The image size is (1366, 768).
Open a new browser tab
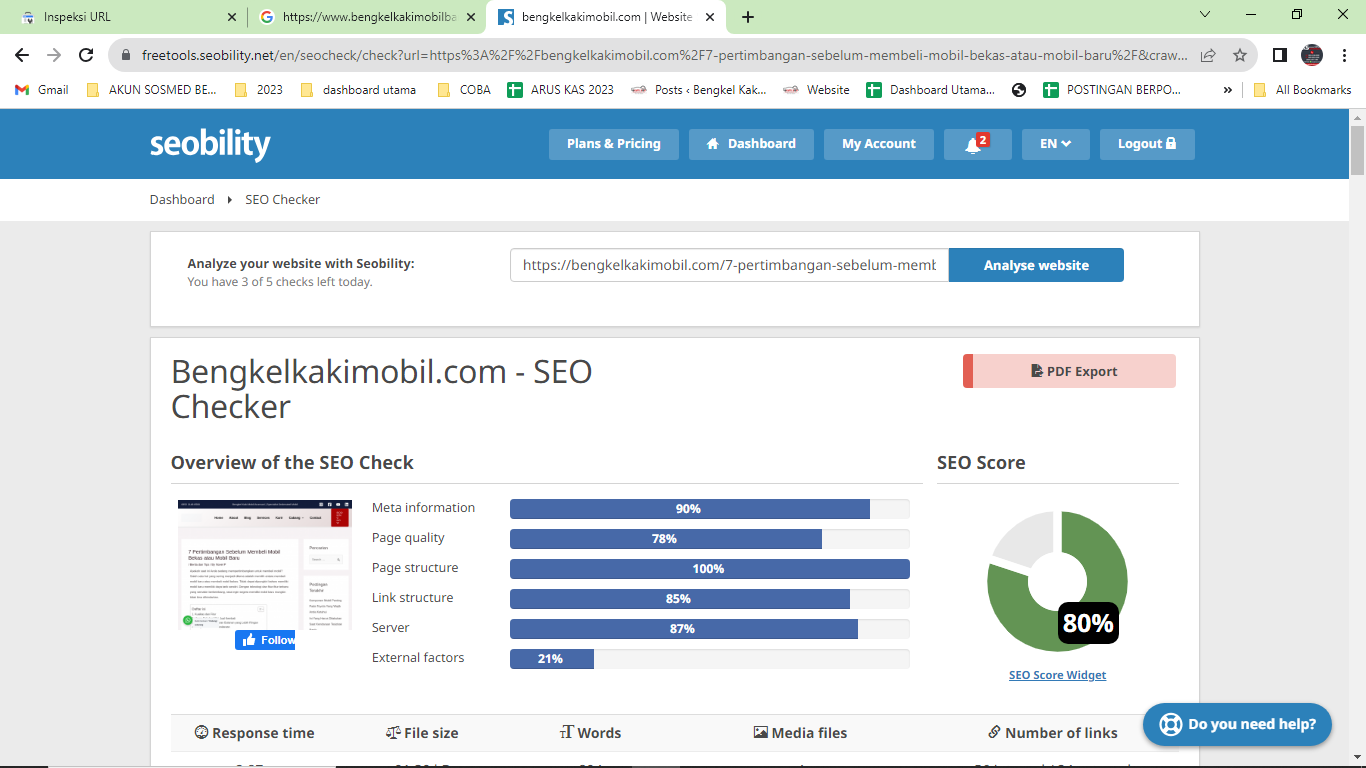click(748, 17)
